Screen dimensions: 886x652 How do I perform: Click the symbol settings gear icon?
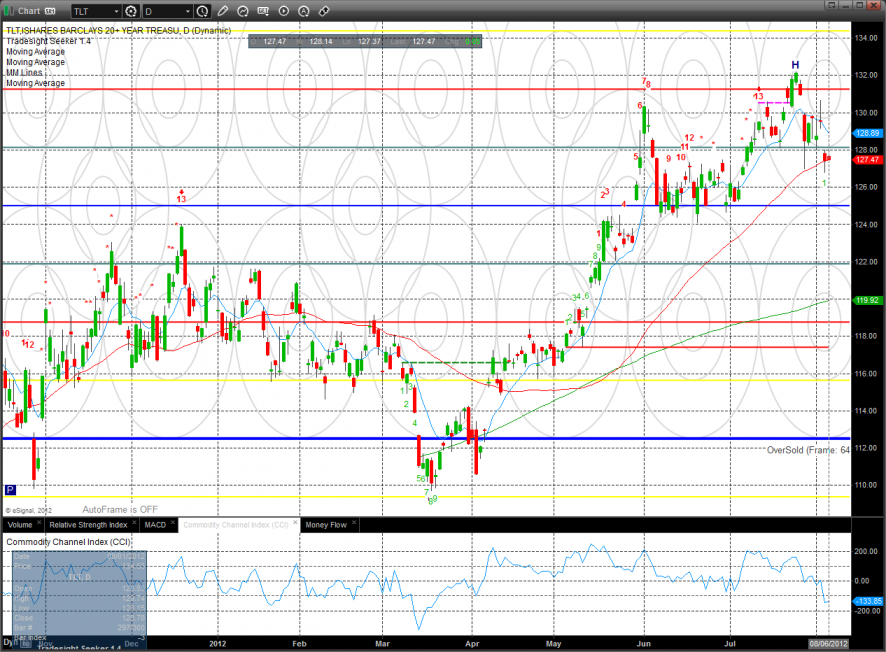pos(130,12)
